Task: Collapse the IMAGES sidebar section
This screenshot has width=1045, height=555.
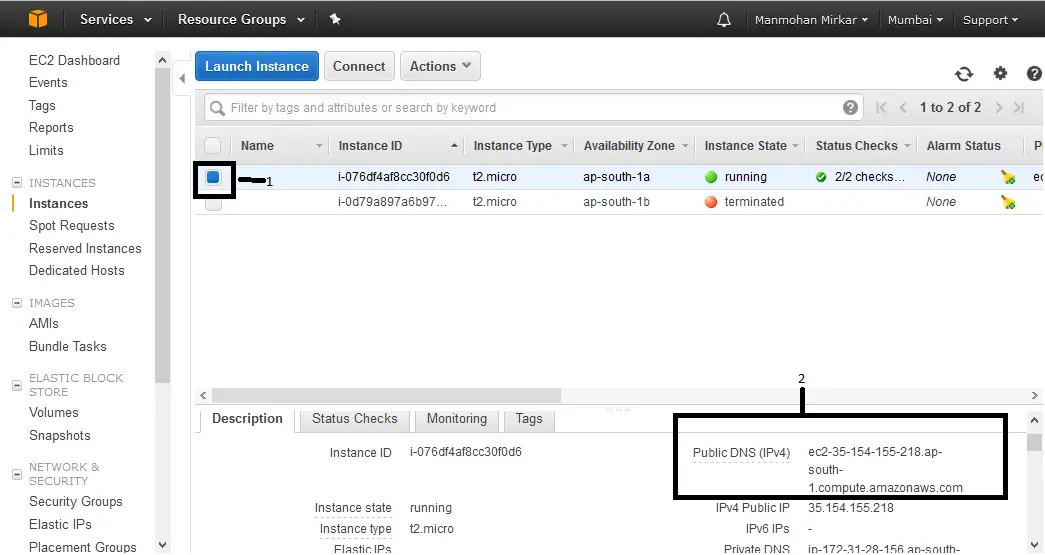Action: [17, 302]
